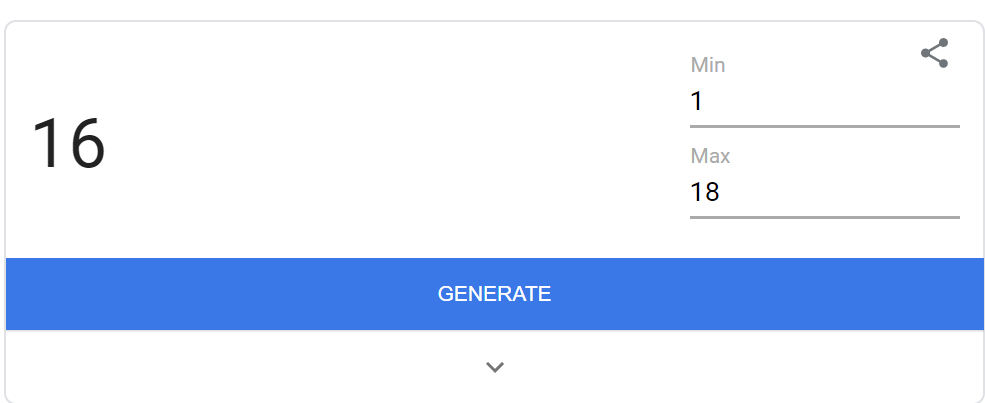
Task: Click the underline beneath the Max field
Action: (825, 217)
